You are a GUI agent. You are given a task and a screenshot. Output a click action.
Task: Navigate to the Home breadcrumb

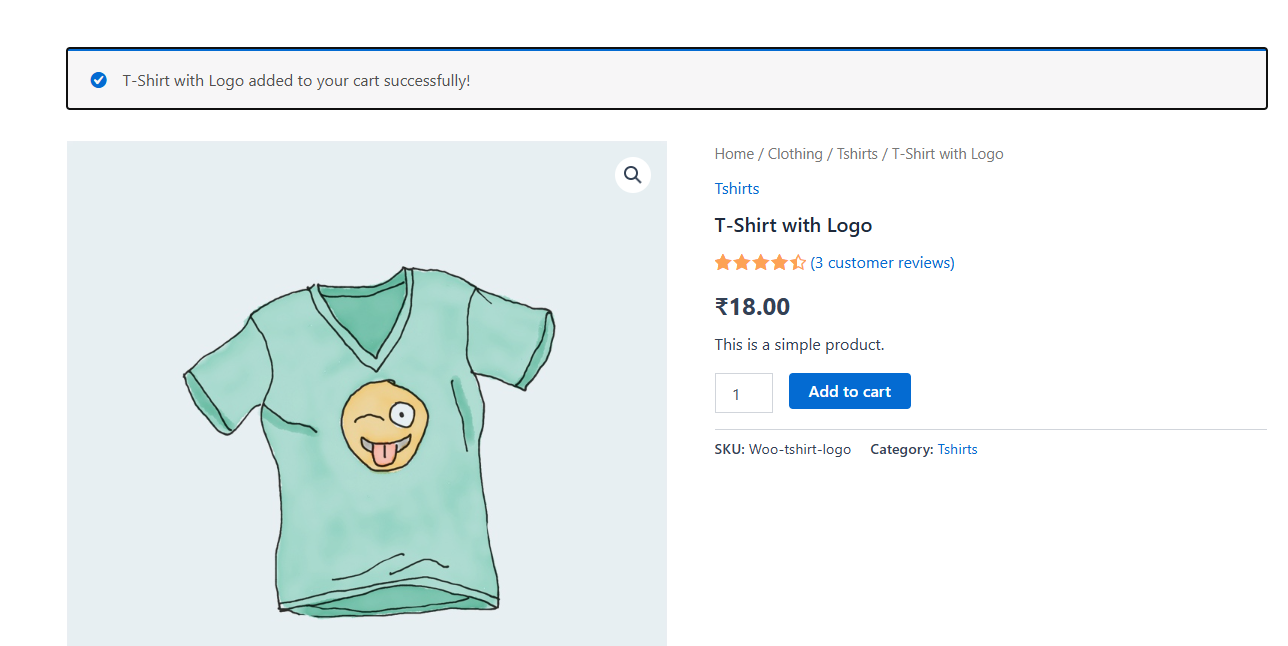pos(734,153)
